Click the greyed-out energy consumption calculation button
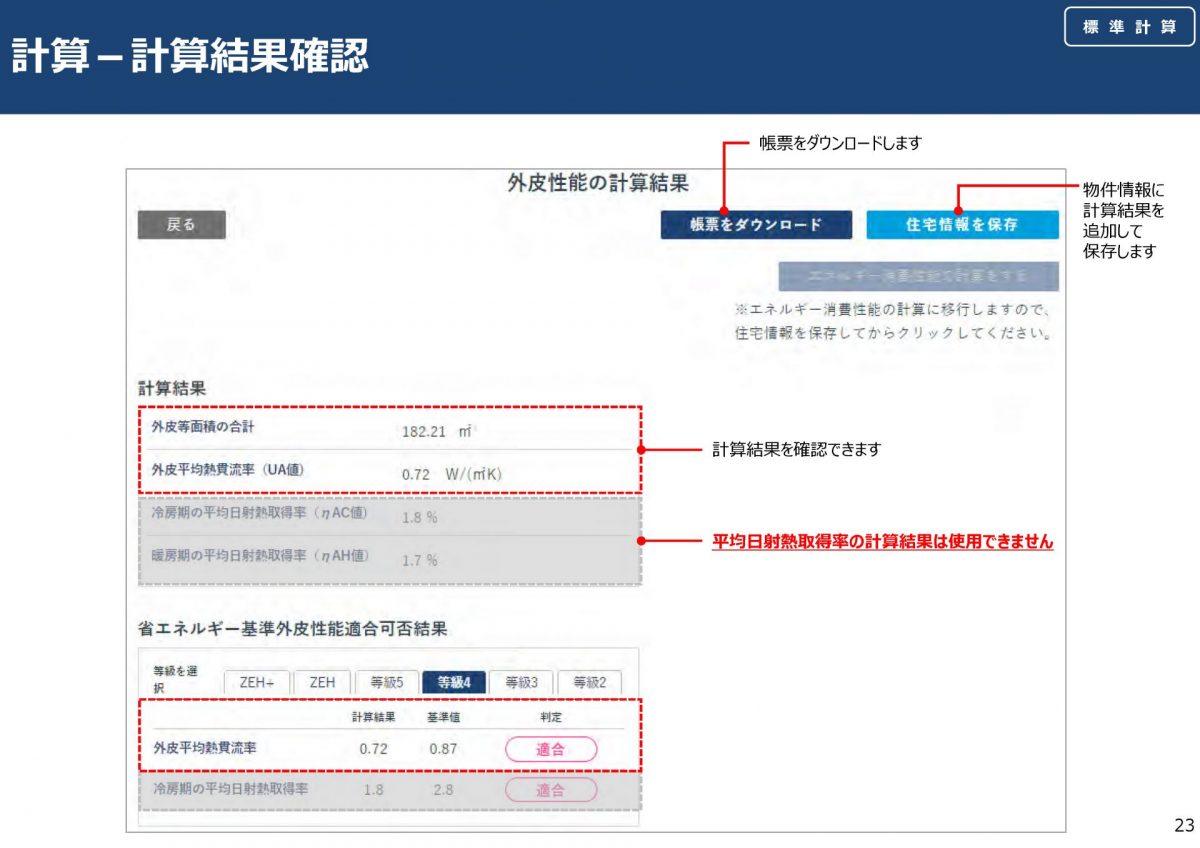Image resolution: width=1200 pixels, height=848 pixels. pyautogui.click(x=918, y=276)
